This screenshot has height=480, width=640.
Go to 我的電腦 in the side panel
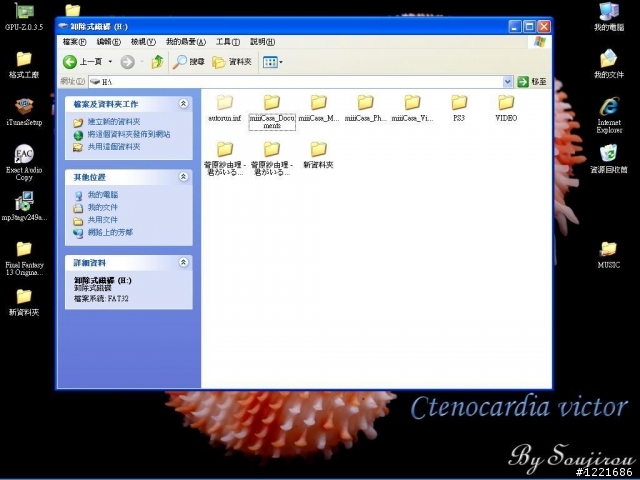tap(103, 195)
